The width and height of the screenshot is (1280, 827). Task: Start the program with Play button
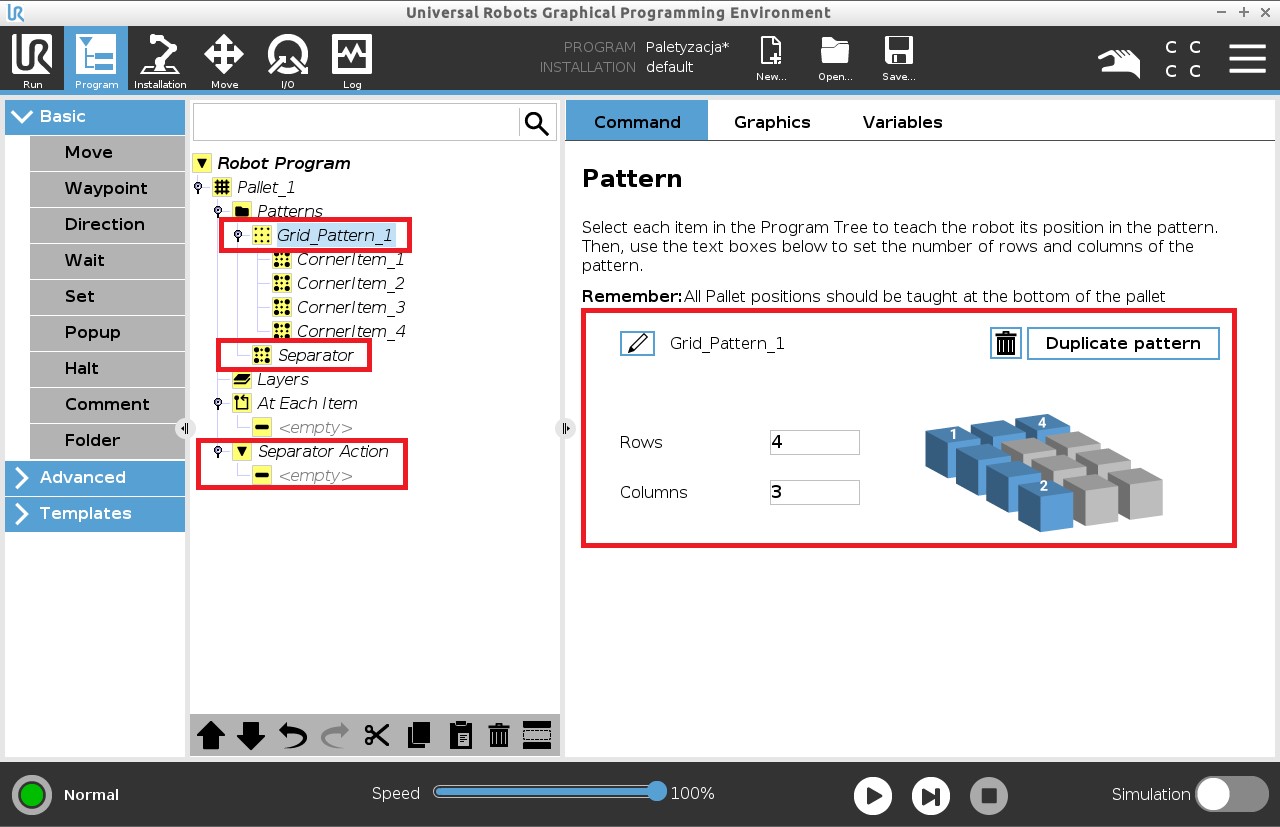coord(873,796)
